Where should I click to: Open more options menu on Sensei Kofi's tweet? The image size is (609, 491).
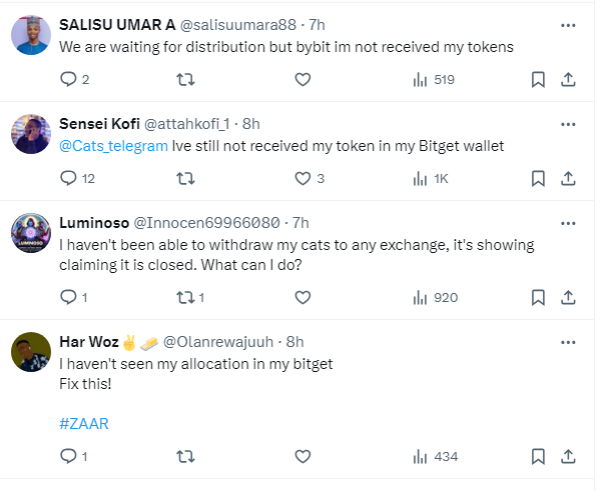[568, 123]
